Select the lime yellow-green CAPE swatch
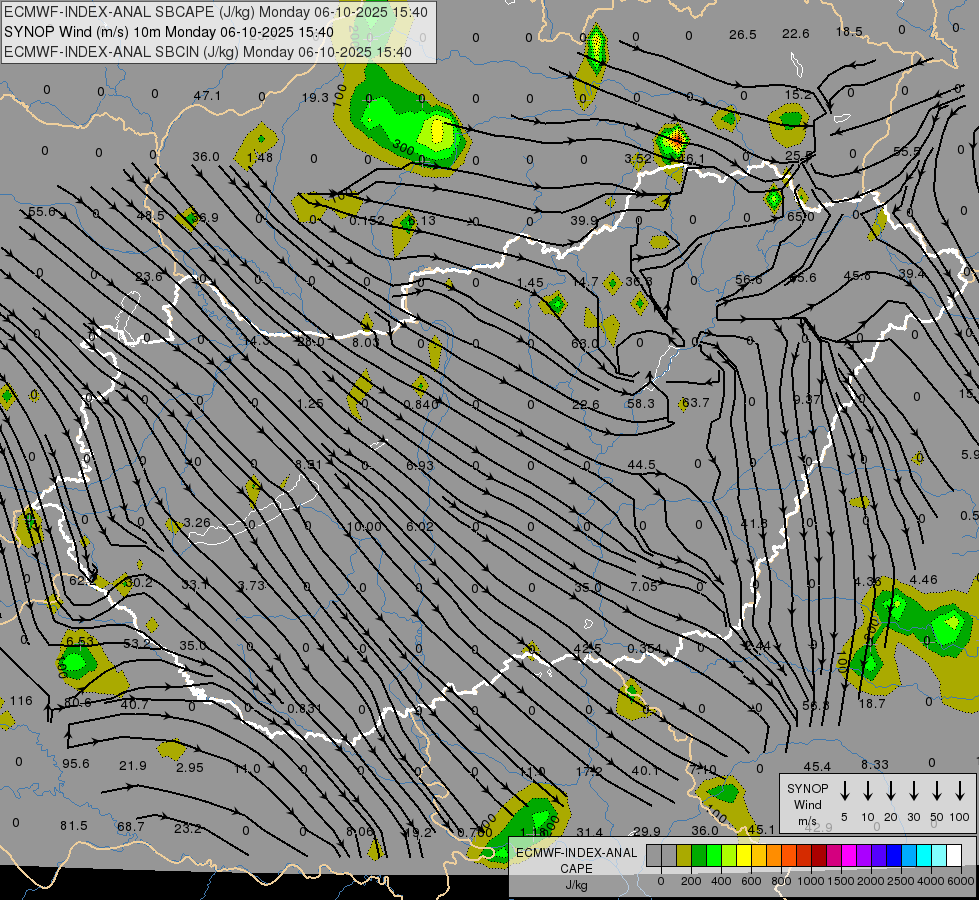979x900 pixels. point(729,856)
